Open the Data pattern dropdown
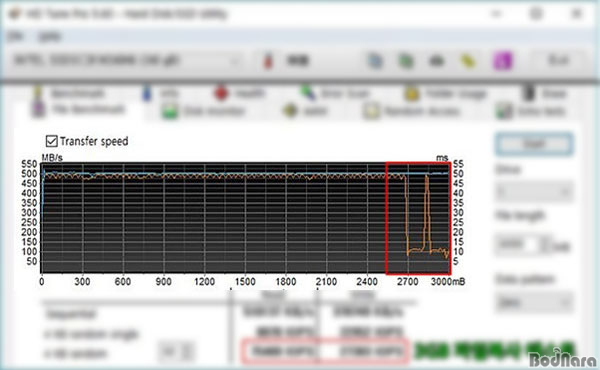This screenshot has height=370, width=600. 534,303
